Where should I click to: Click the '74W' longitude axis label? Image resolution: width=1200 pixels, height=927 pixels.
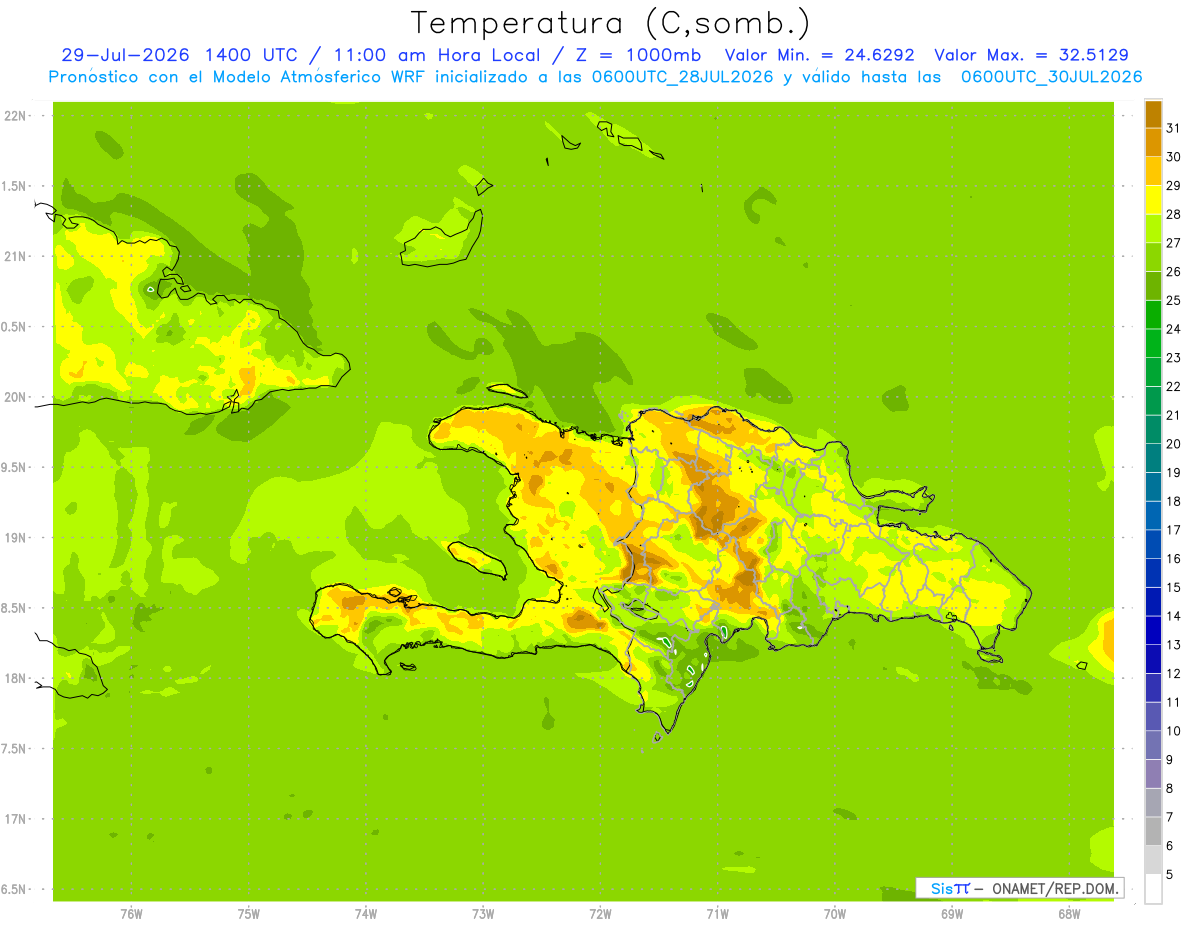click(x=366, y=913)
